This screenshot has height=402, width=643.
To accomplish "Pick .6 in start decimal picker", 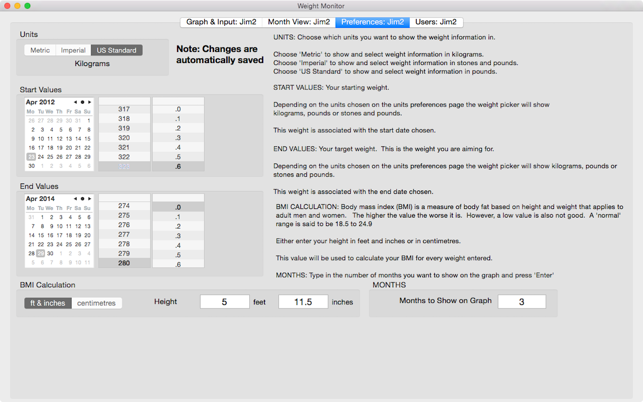I will coord(178,167).
